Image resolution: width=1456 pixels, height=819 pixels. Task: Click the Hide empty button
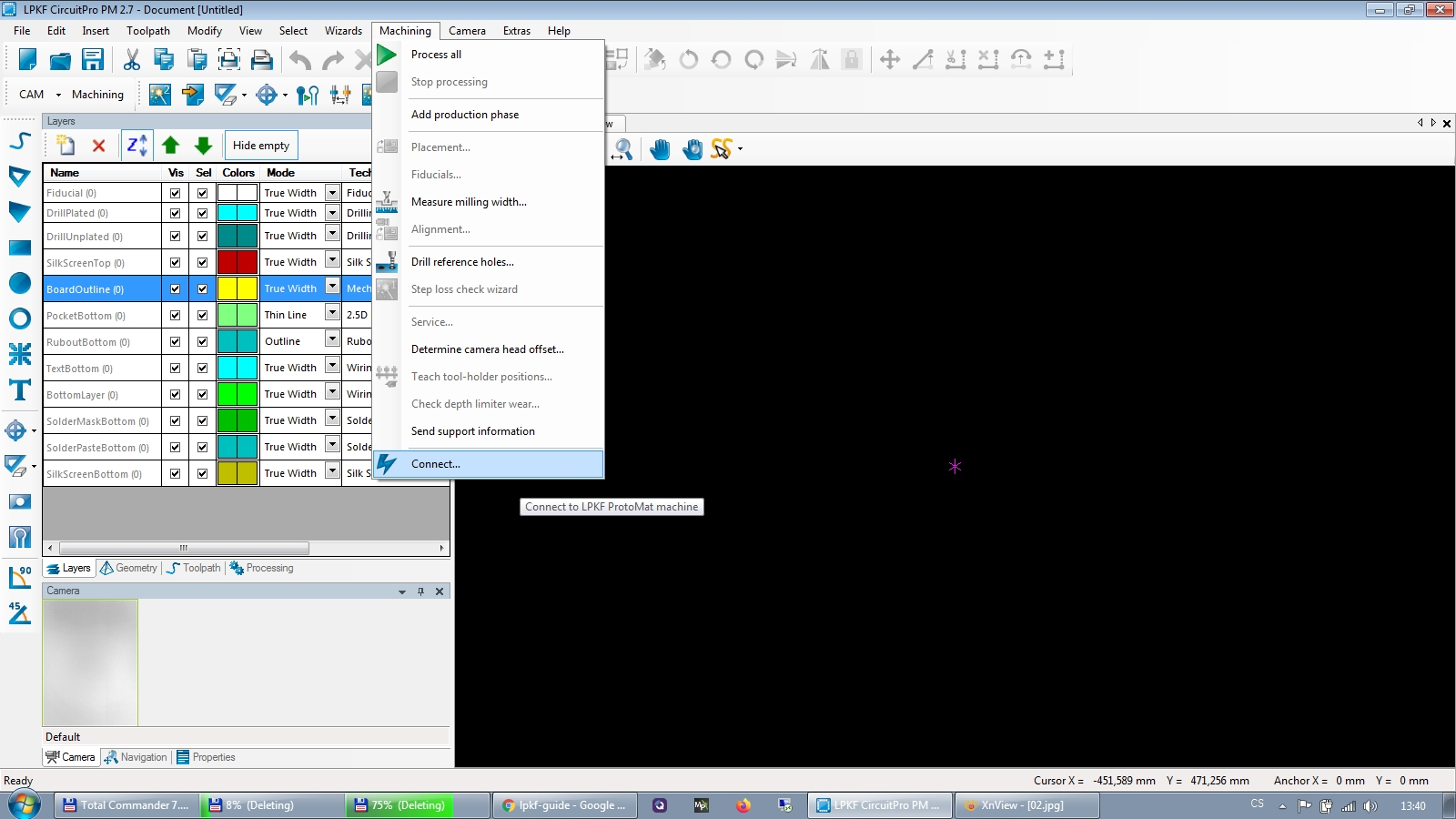click(x=261, y=146)
